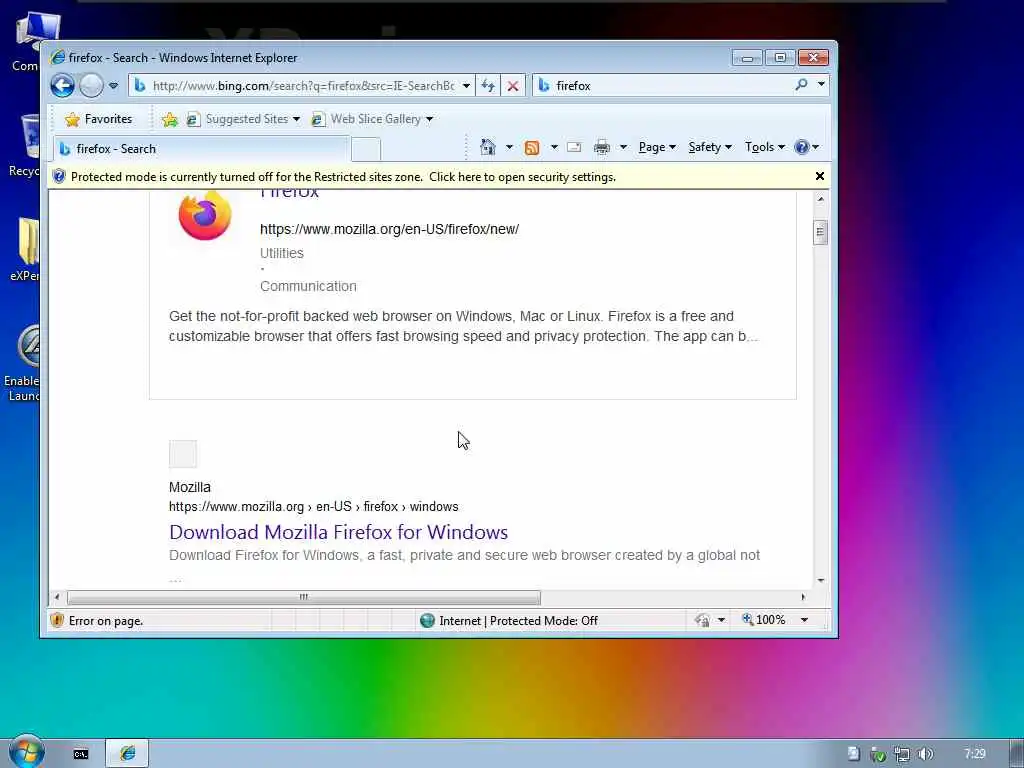The width and height of the screenshot is (1024, 768).
Task: Open the Favorites button
Action: pos(99,119)
